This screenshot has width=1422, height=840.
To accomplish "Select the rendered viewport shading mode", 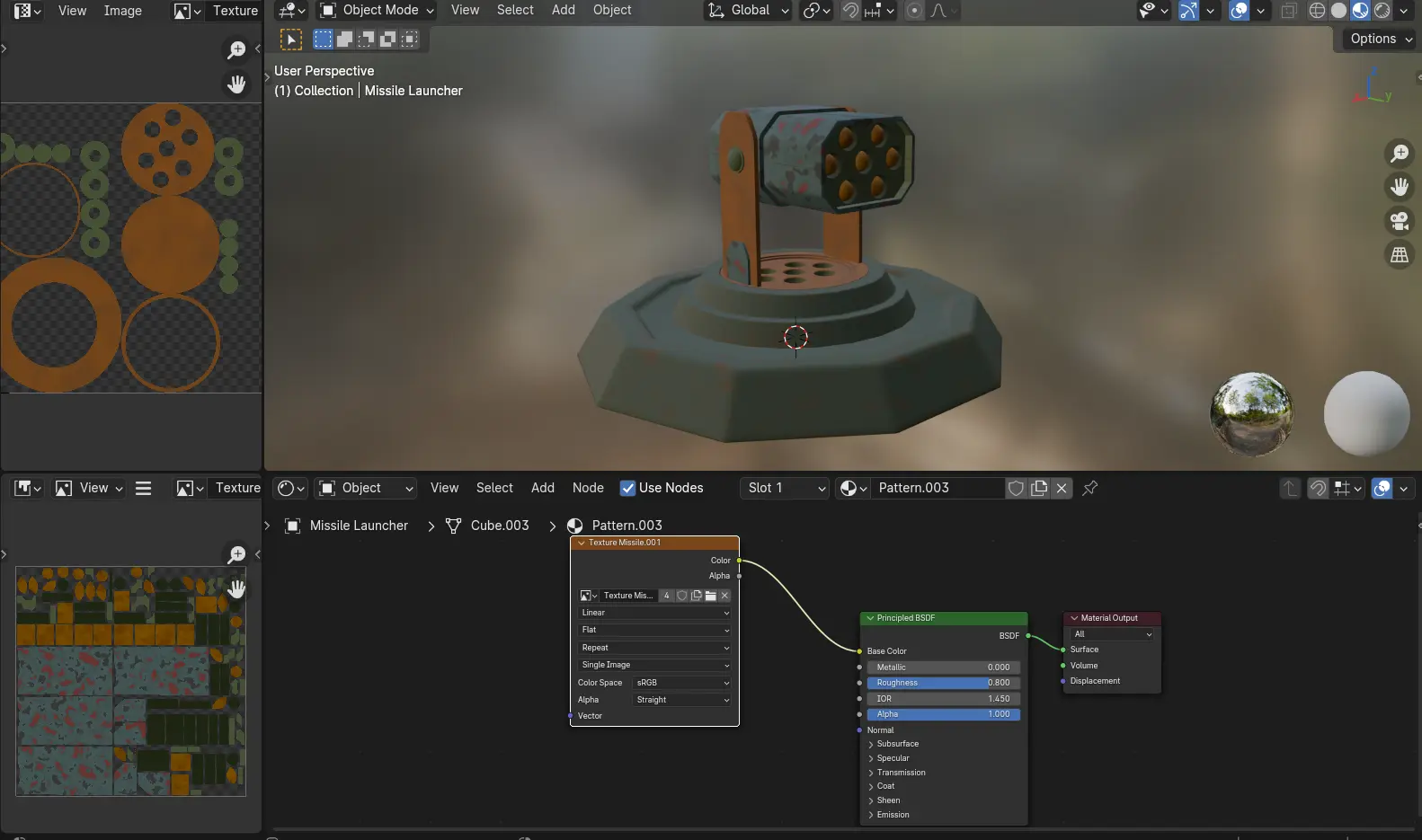I will click(x=1382, y=11).
